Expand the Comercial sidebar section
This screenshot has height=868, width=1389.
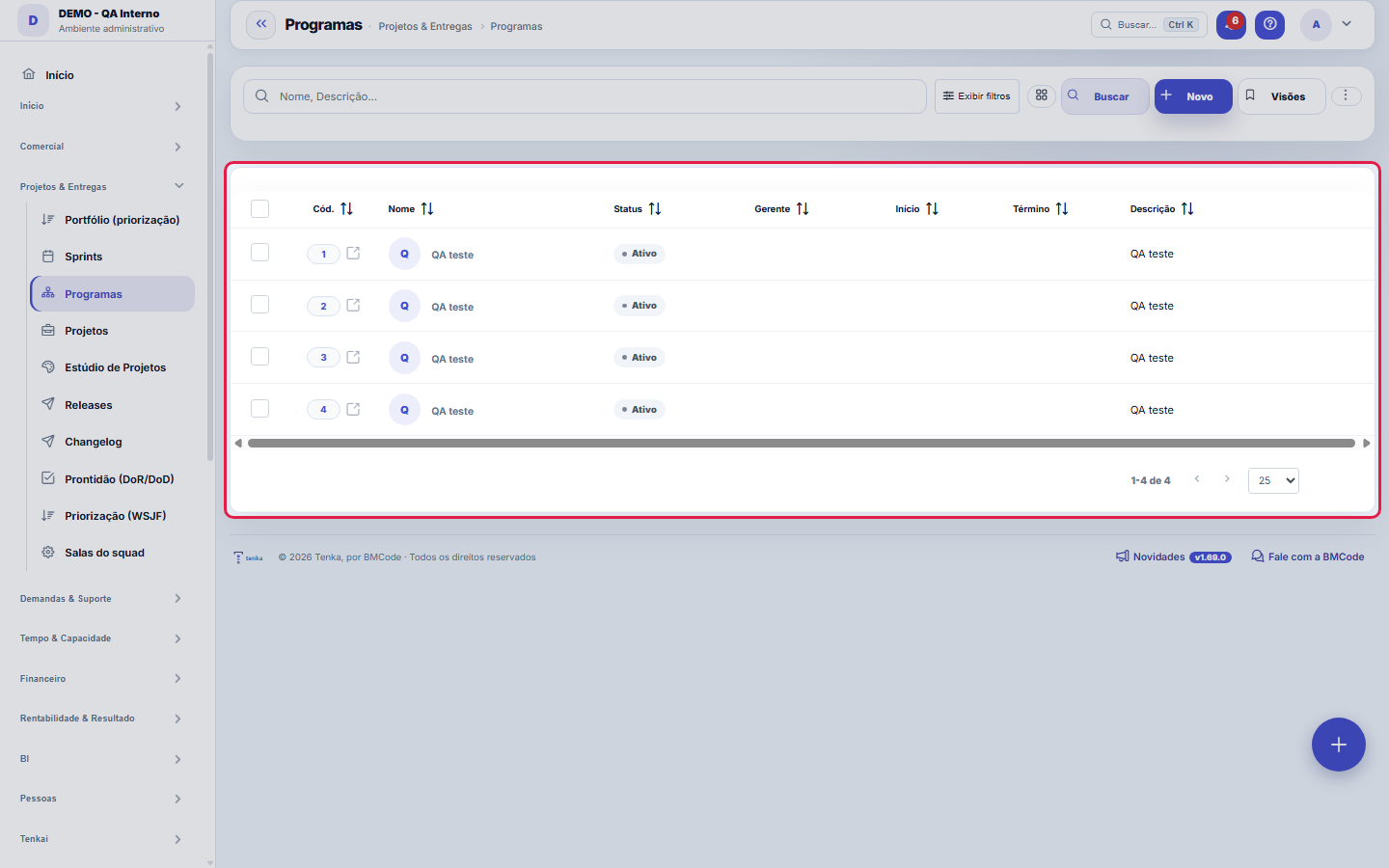101,147
